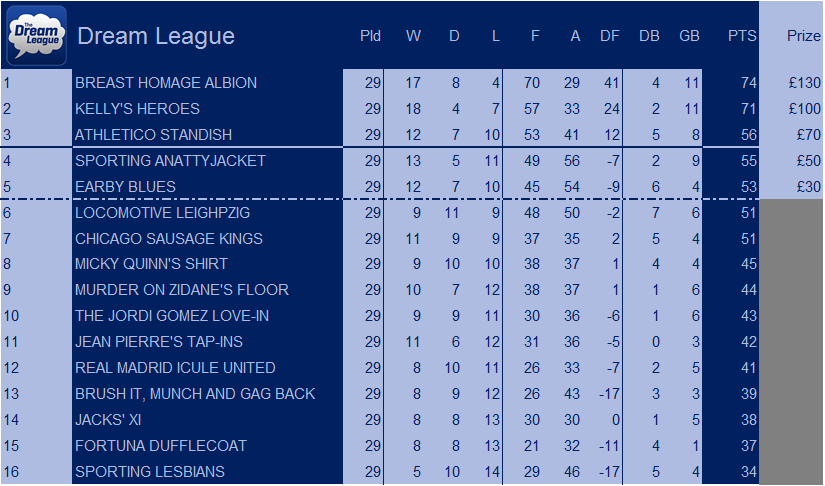The height and width of the screenshot is (486, 825).
Task: Select team BREAST HOMAGE ALBION
Action: point(166,83)
